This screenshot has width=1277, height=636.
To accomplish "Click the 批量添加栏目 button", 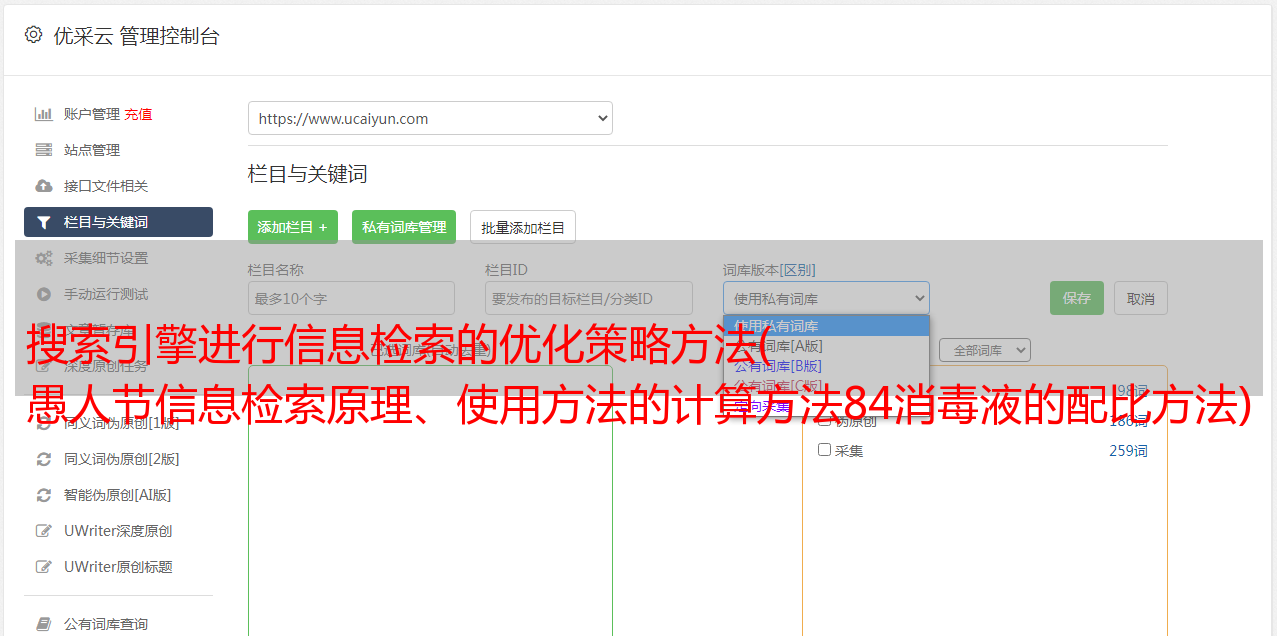I will (x=523, y=227).
